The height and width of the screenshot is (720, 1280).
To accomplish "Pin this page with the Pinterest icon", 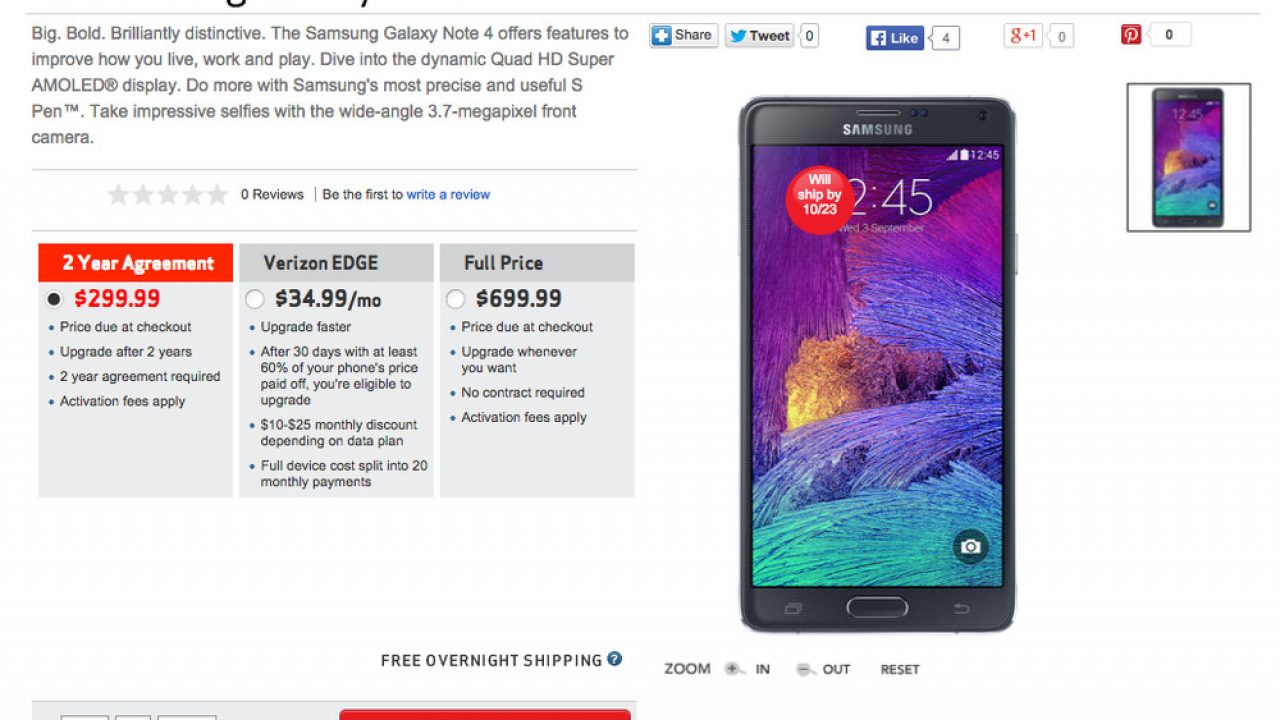I will [x=1131, y=35].
